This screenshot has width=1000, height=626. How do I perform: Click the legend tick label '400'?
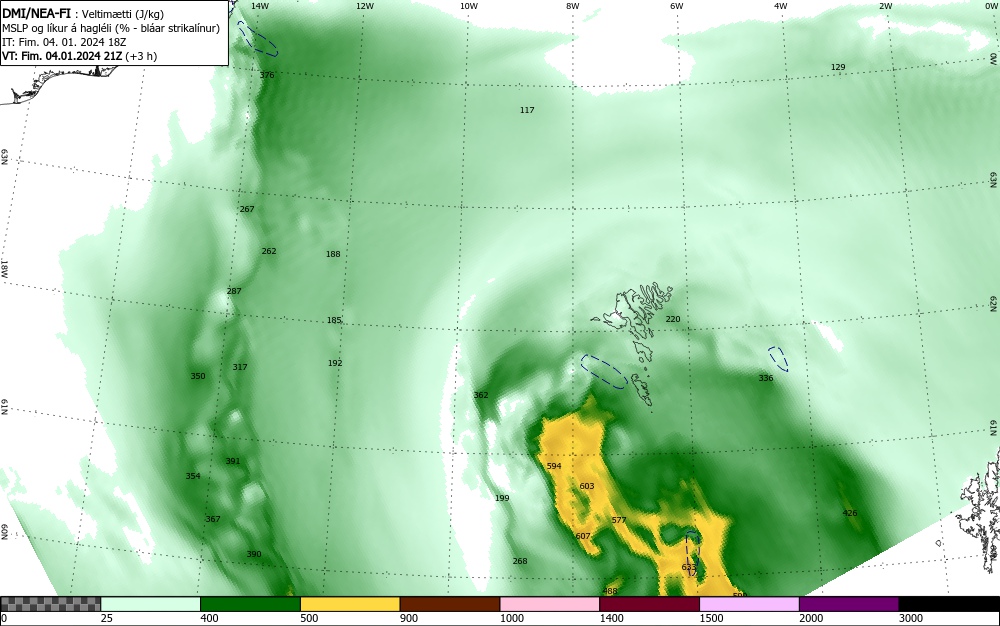tap(209, 618)
